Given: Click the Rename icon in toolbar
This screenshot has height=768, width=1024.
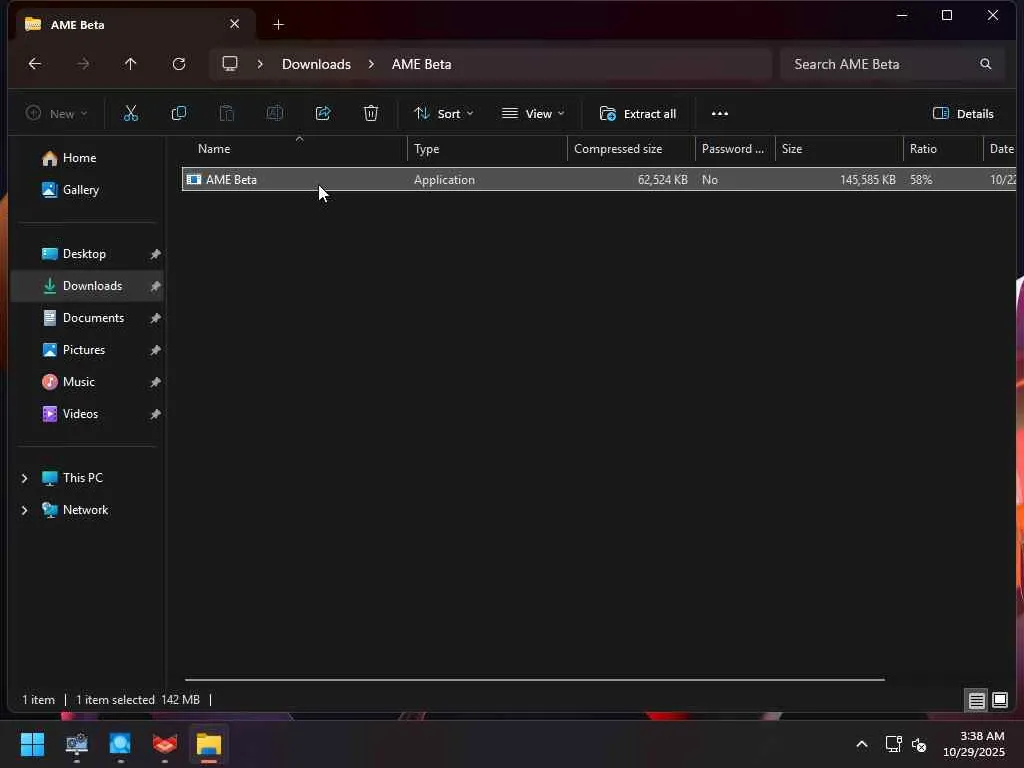Looking at the screenshot, I should pos(275,114).
